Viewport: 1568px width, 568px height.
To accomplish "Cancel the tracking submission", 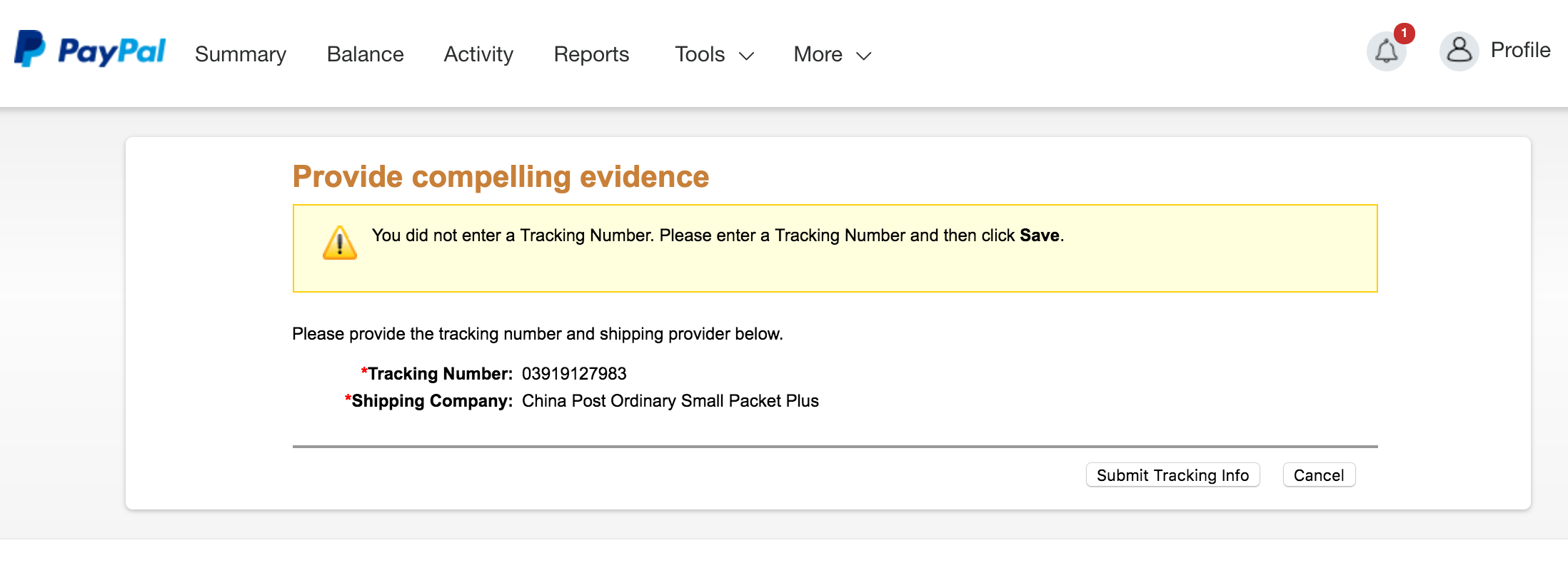I will coord(1319,475).
